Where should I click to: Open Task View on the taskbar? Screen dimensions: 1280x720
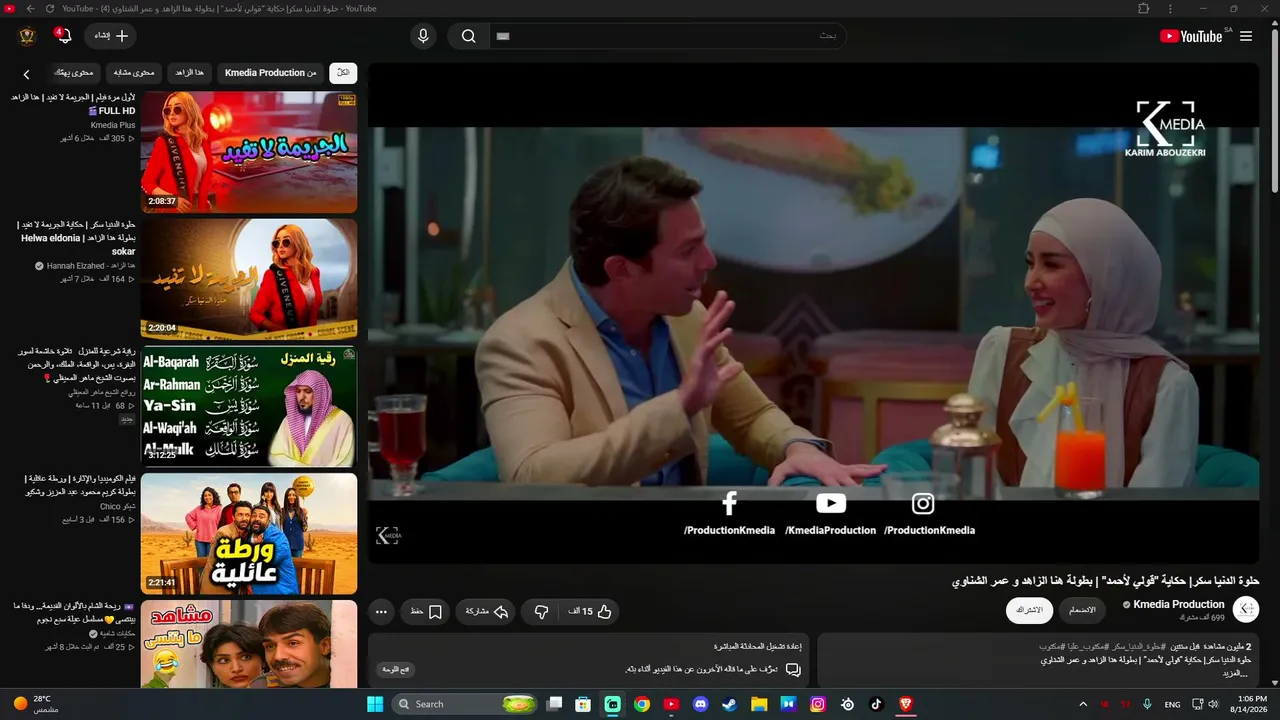555,704
